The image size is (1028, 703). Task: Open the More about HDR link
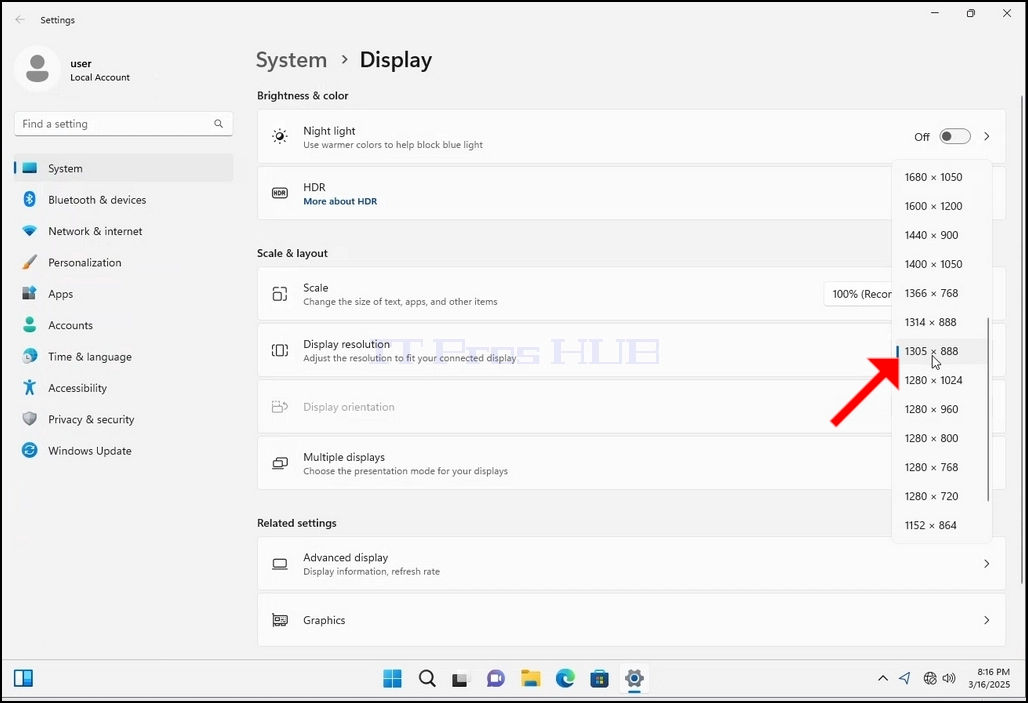(x=340, y=201)
